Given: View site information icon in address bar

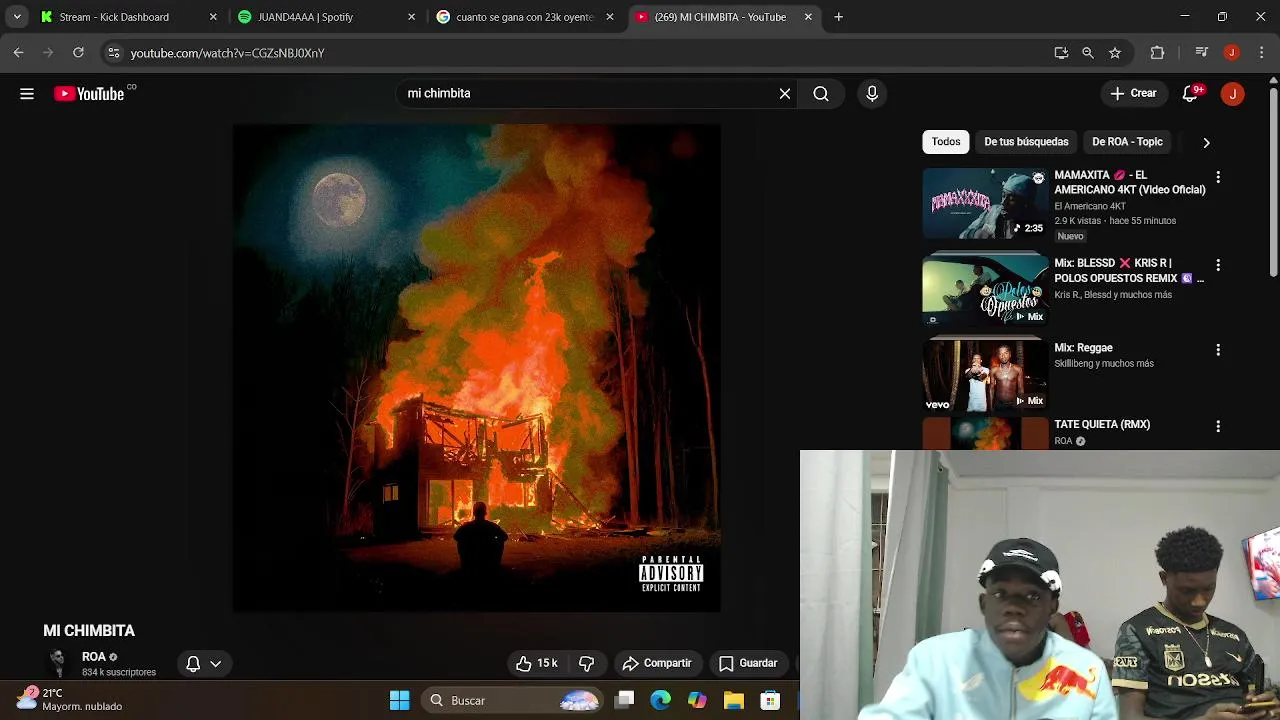Looking at the screenshot, I should 114,53.
